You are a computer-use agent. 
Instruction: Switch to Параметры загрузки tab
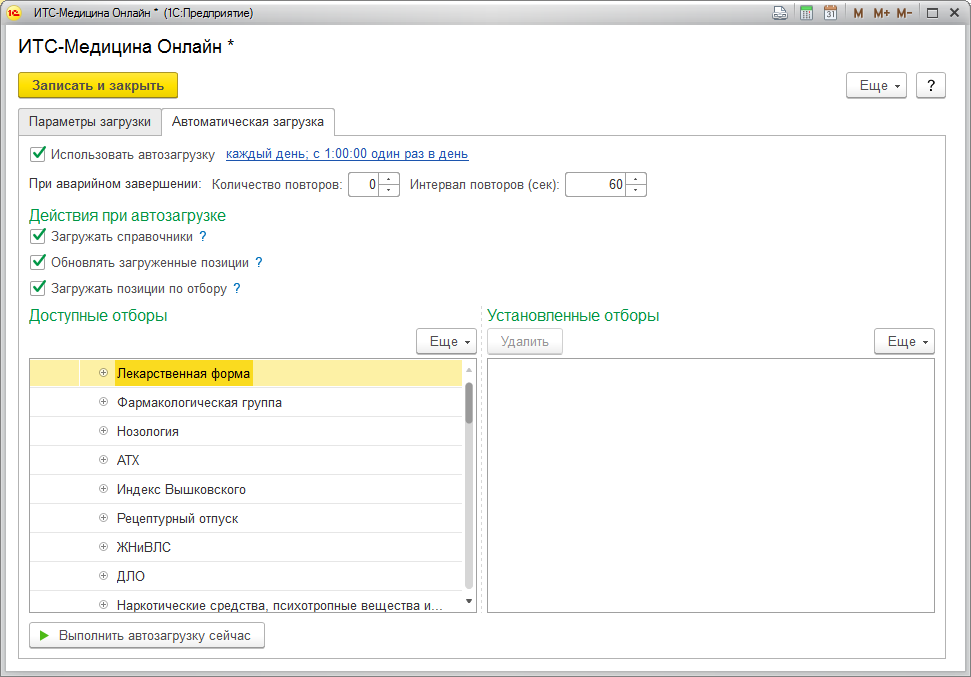pos(90,122)
